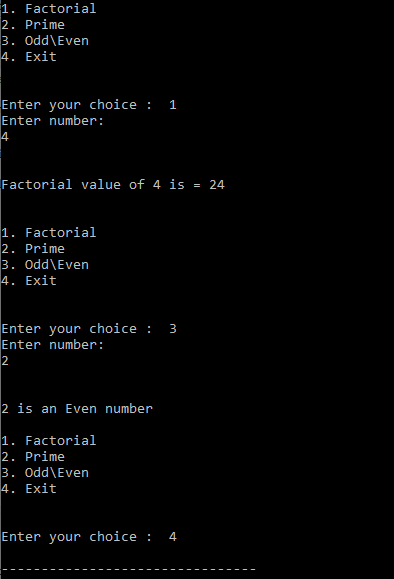Click 'Enter your choice : 3' line
This screenshot has height=579, width=394.
point(89,329)
